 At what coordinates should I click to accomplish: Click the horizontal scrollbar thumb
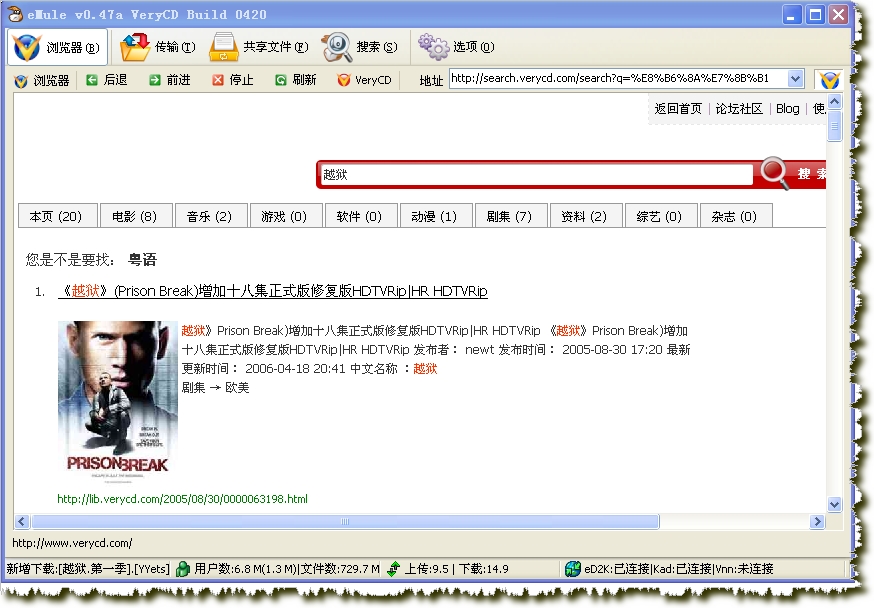click(346, 522)
